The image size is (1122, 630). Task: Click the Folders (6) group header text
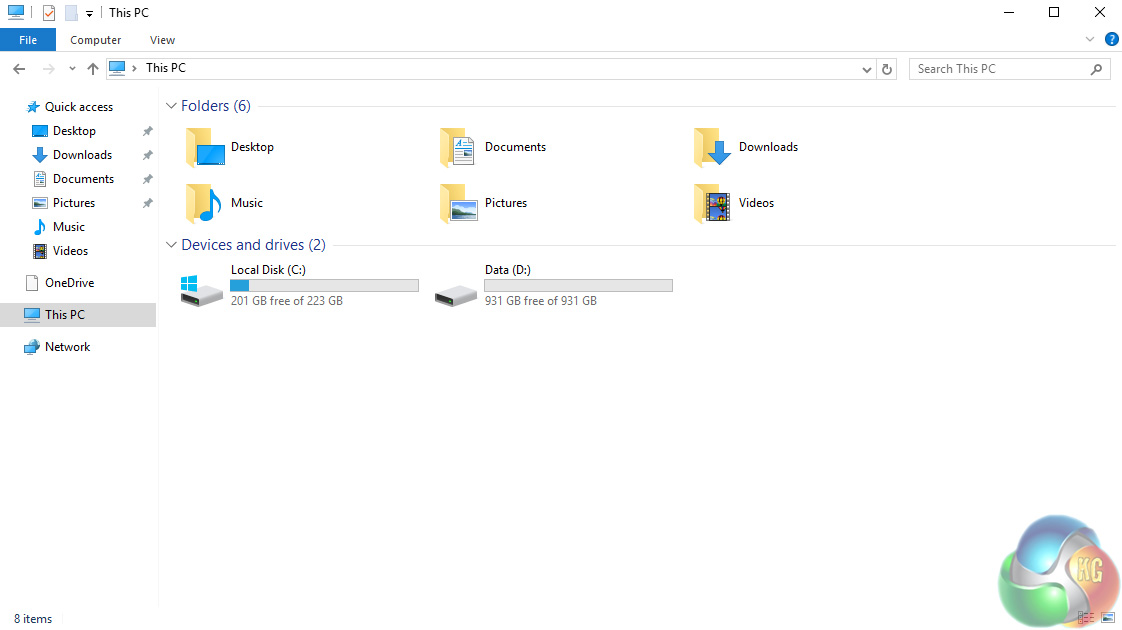click(x=216, y=106)
